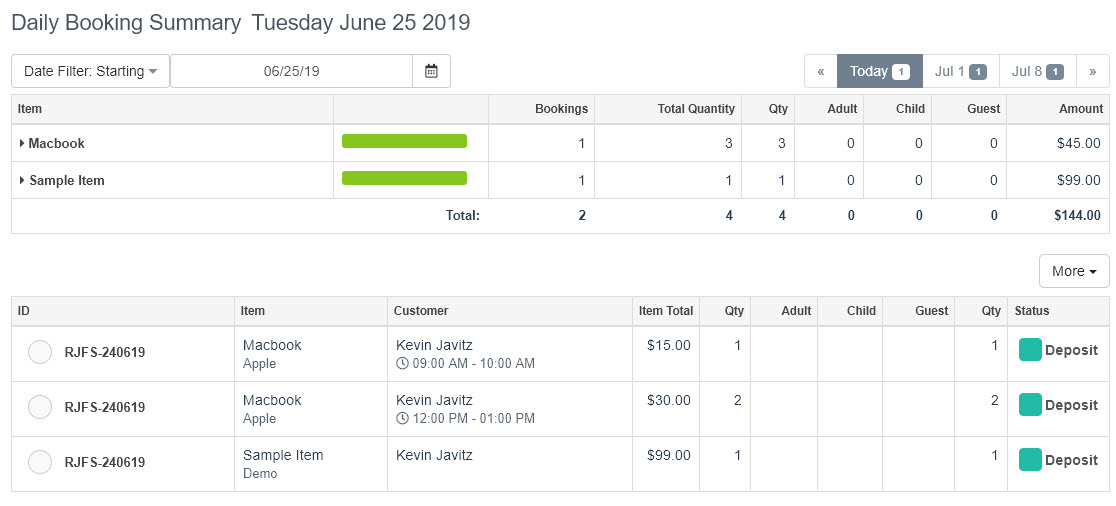Open booking RJFS-240619 for the 09:00 AM slot
Image resolution: width=1116 pixels, height=506 pixels.
click(x=105, y=352)
